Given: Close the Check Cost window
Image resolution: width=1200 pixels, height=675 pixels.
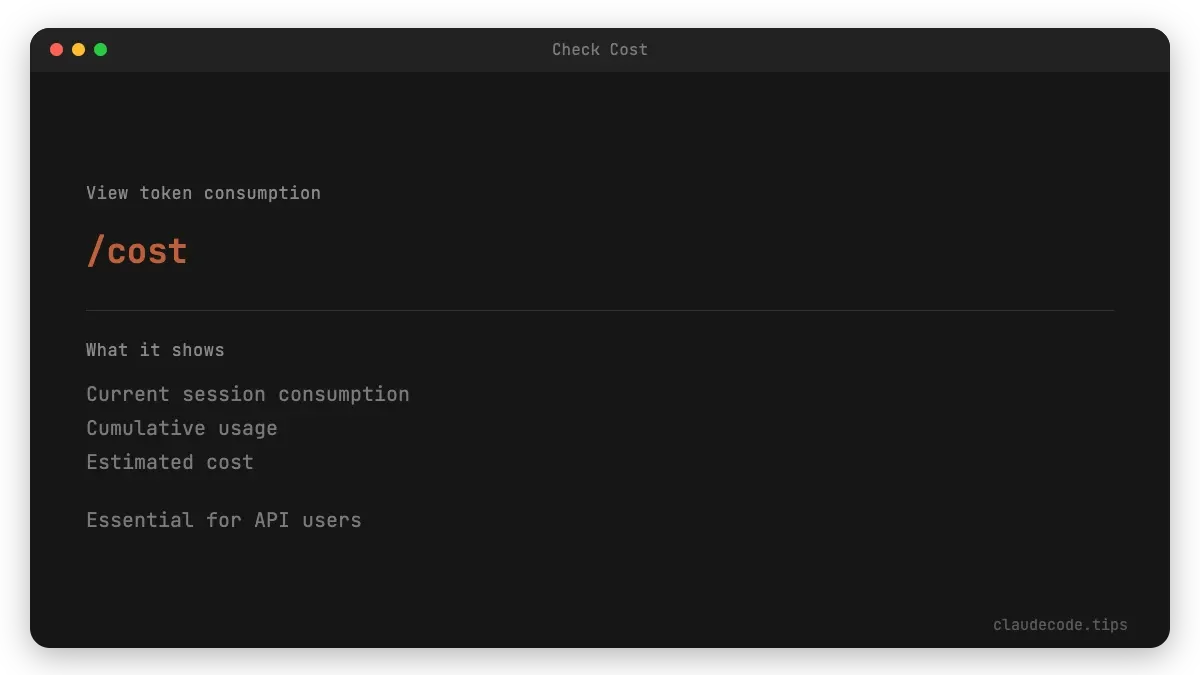Looking at the screenshot, I should pyautogui.click(x=56, y=49).
